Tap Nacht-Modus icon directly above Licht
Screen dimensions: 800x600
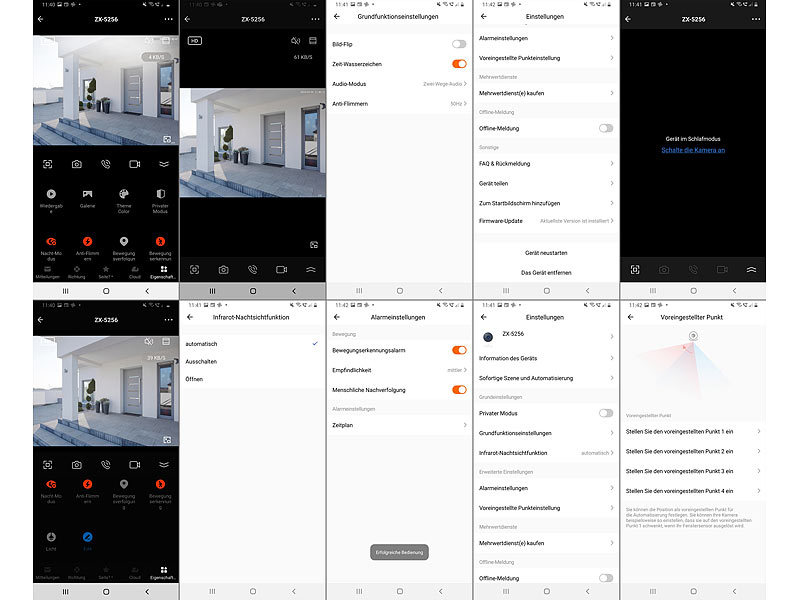tap(51, 484)
